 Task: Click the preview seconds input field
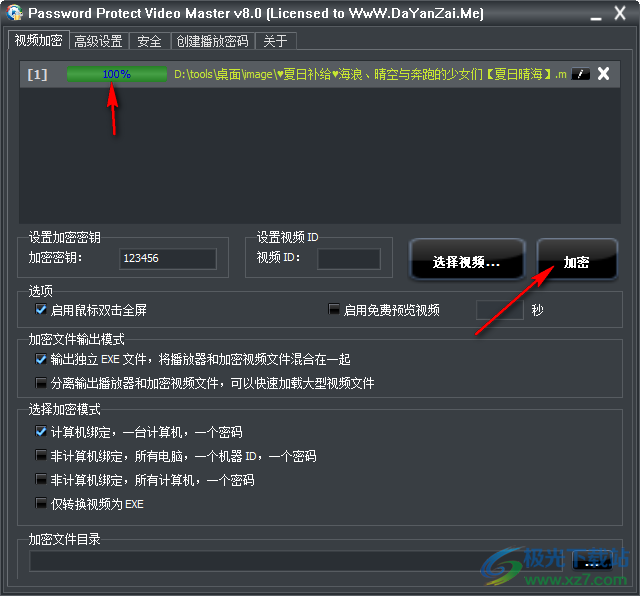pyautogui.click(x=500, y=310)
